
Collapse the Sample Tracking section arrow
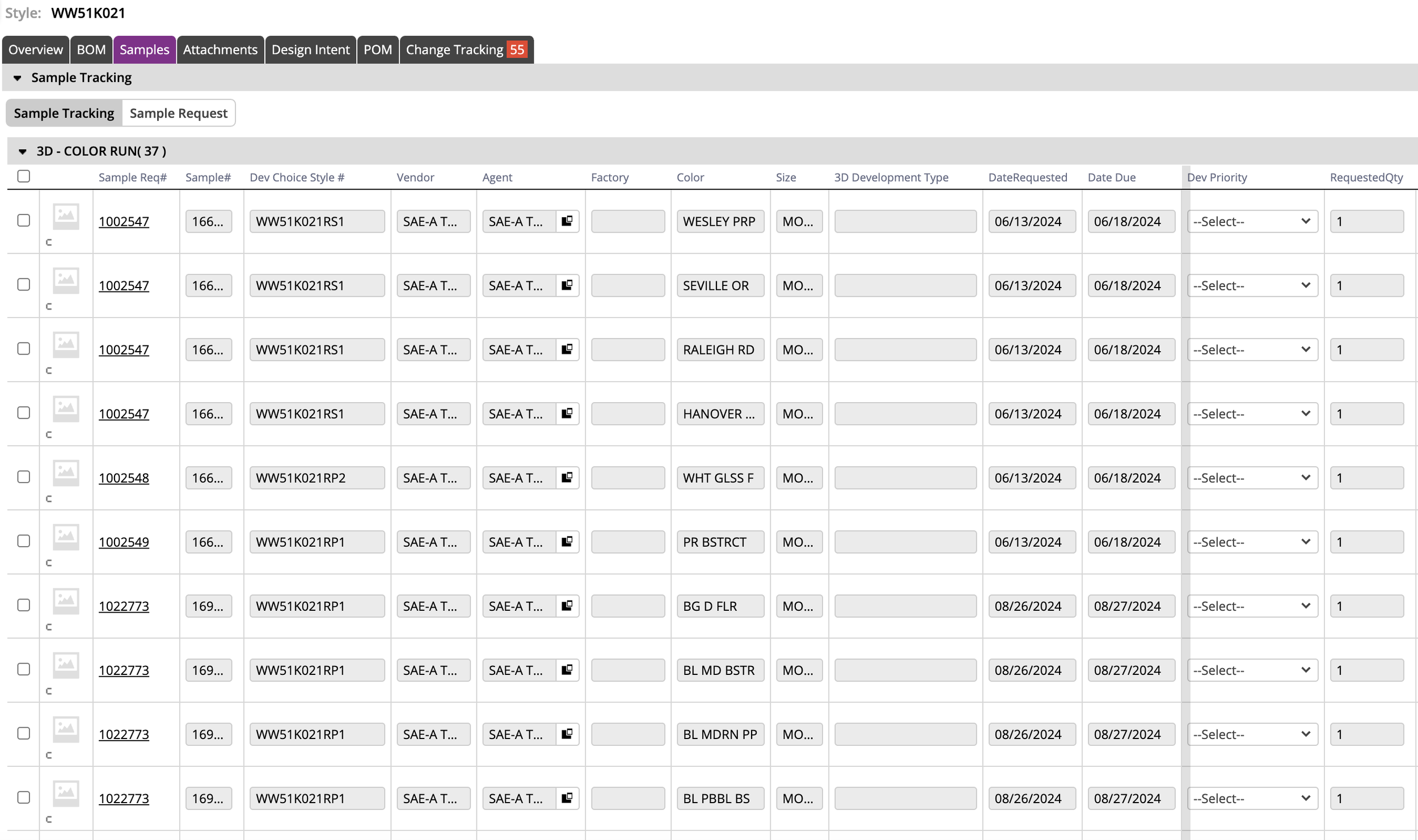[18, 78]
